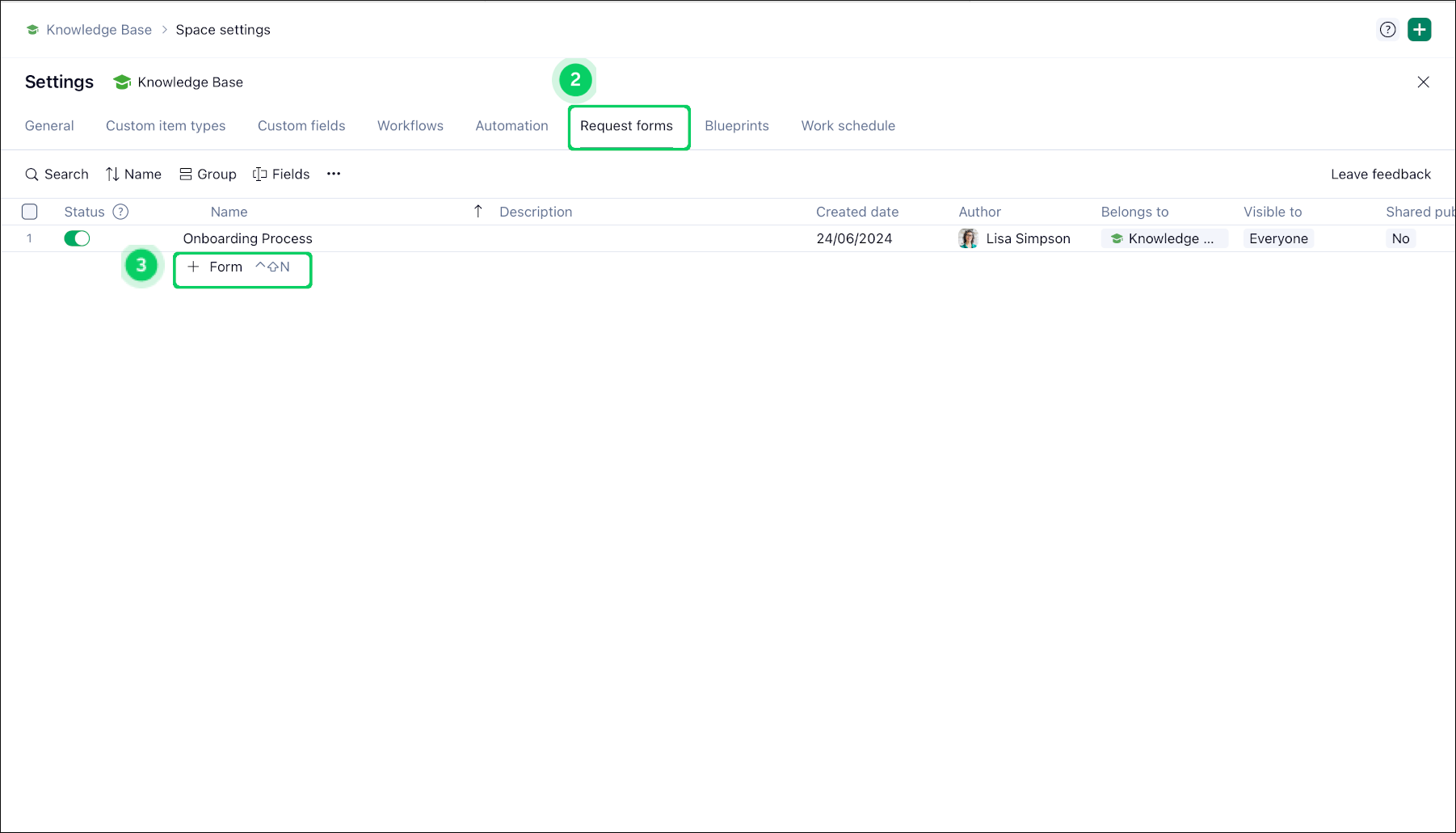Image resolution: width=1456 pixels, height=833 pixels.
Task: Close the Settings panel with X
Action: coord(1423,82)
